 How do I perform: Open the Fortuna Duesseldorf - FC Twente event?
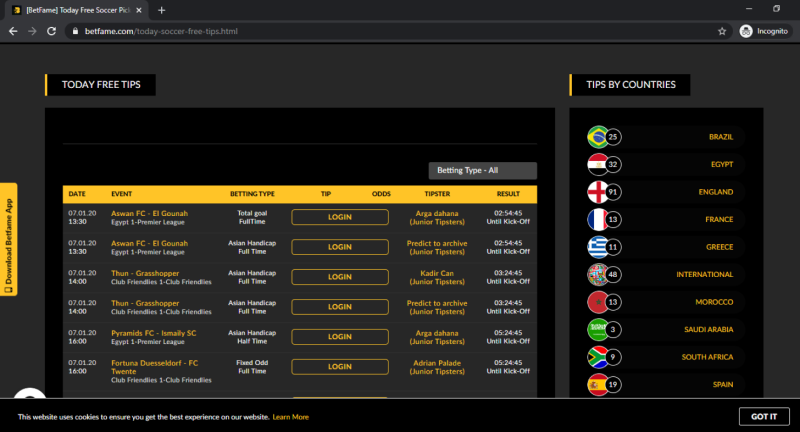click(x=155, y=367)
